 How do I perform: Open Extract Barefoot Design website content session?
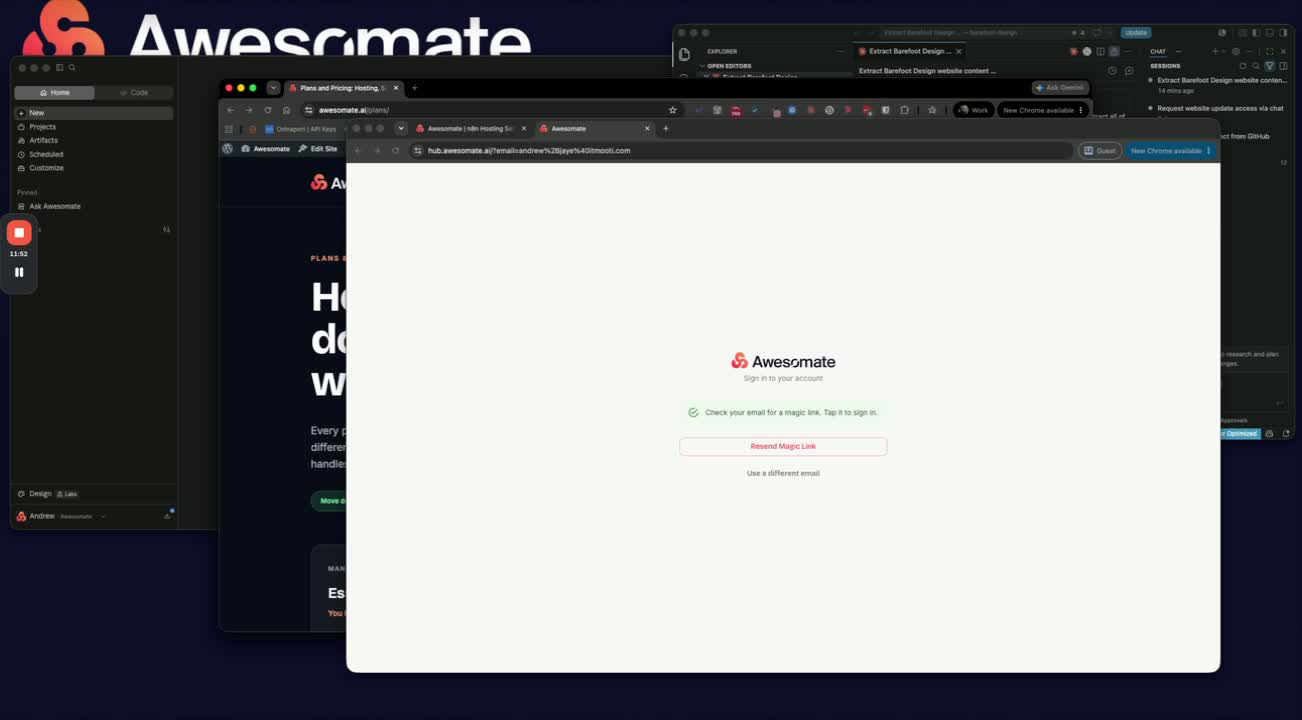(1218, 85)
